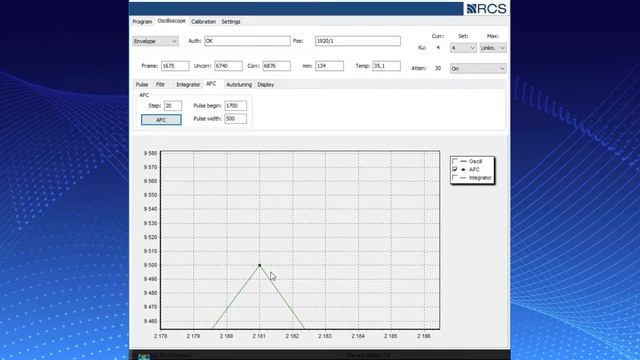
Task: Click the AFC peak data point
Action: (x=260, y=265)
